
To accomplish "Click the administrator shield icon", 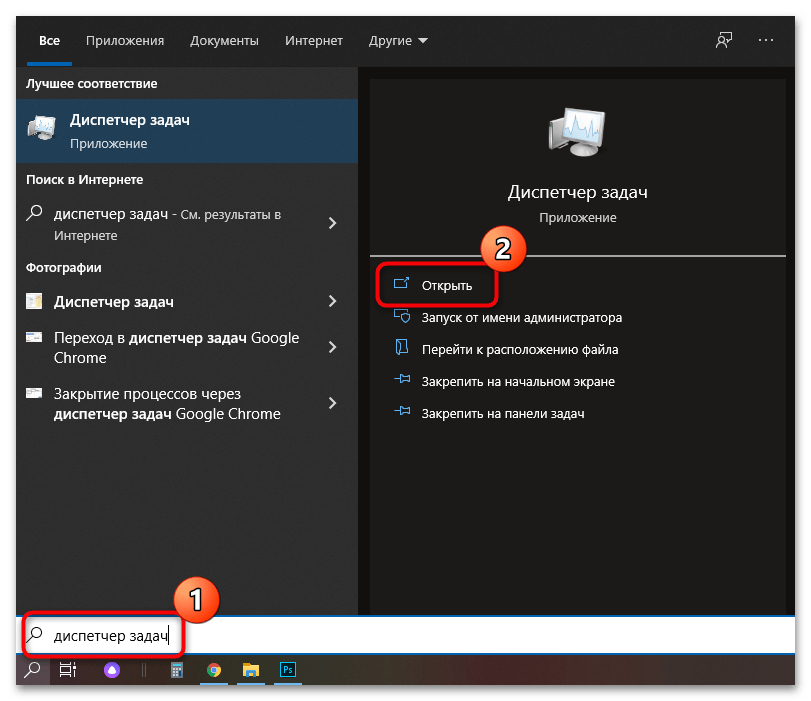I will 402,316.
